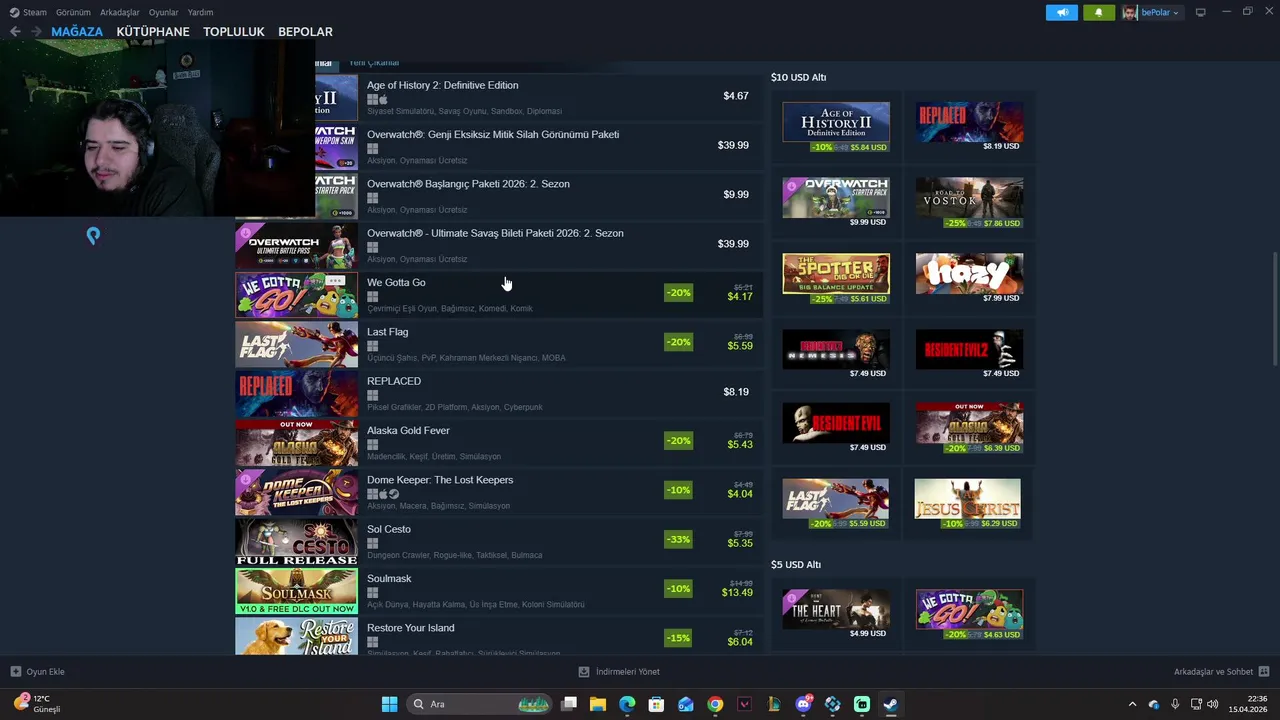The image size is (1280, 720).
Task: Open the Oyunlar menu
Action: (x=163, y=12)
